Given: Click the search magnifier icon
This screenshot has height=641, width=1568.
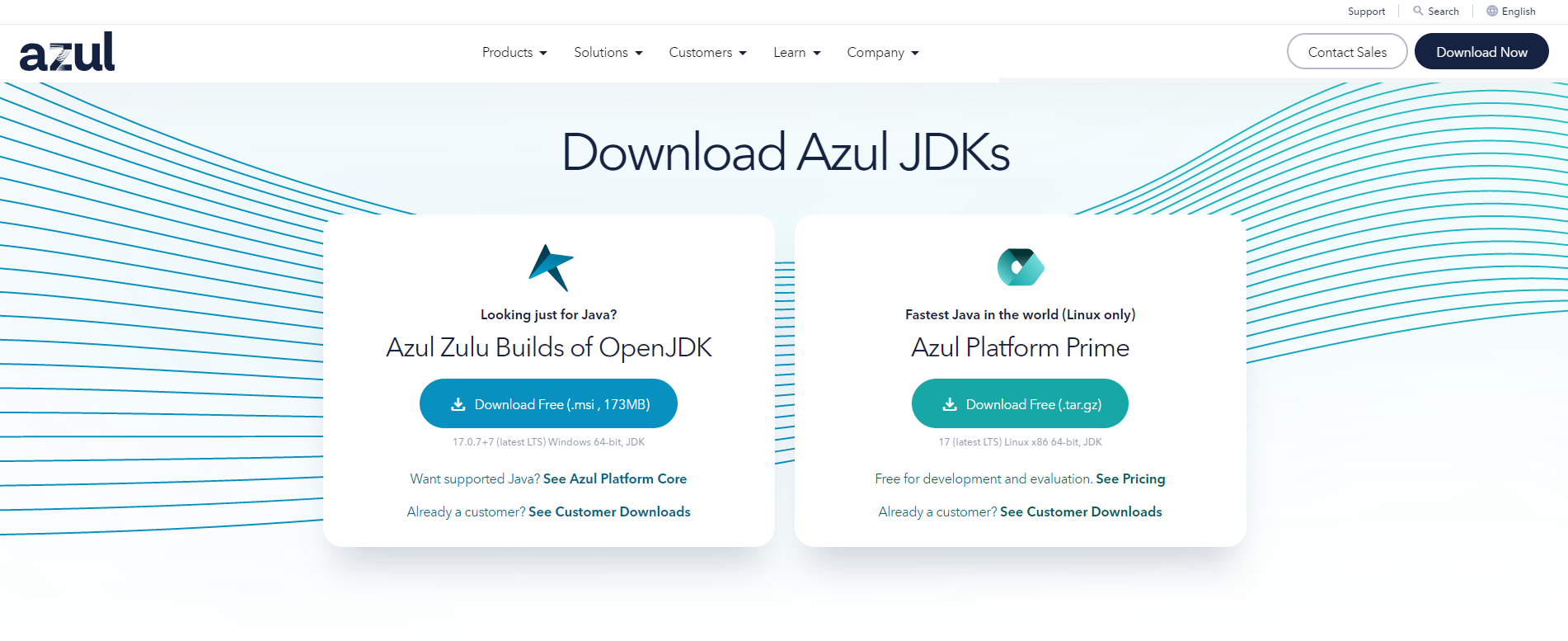Looking at the screenshot, I should (x=1418, y=11).
